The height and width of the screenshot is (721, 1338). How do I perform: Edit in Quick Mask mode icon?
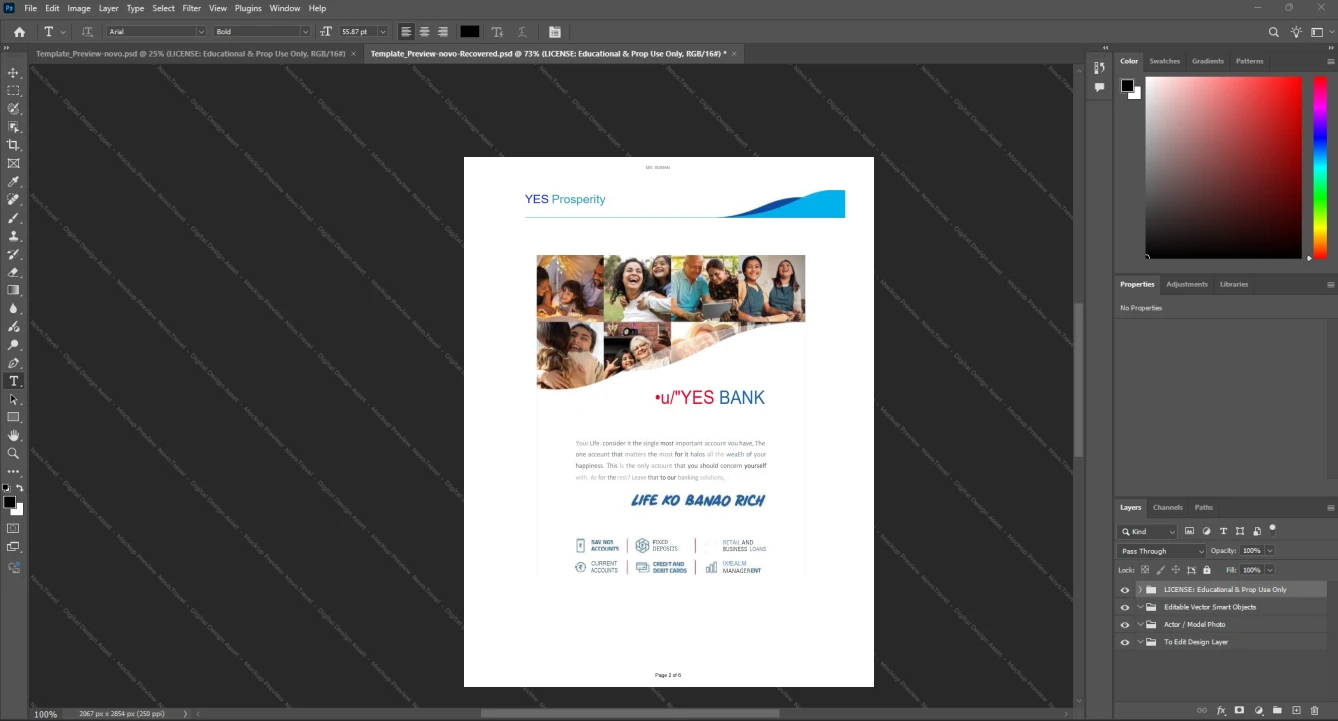[13, 528]
